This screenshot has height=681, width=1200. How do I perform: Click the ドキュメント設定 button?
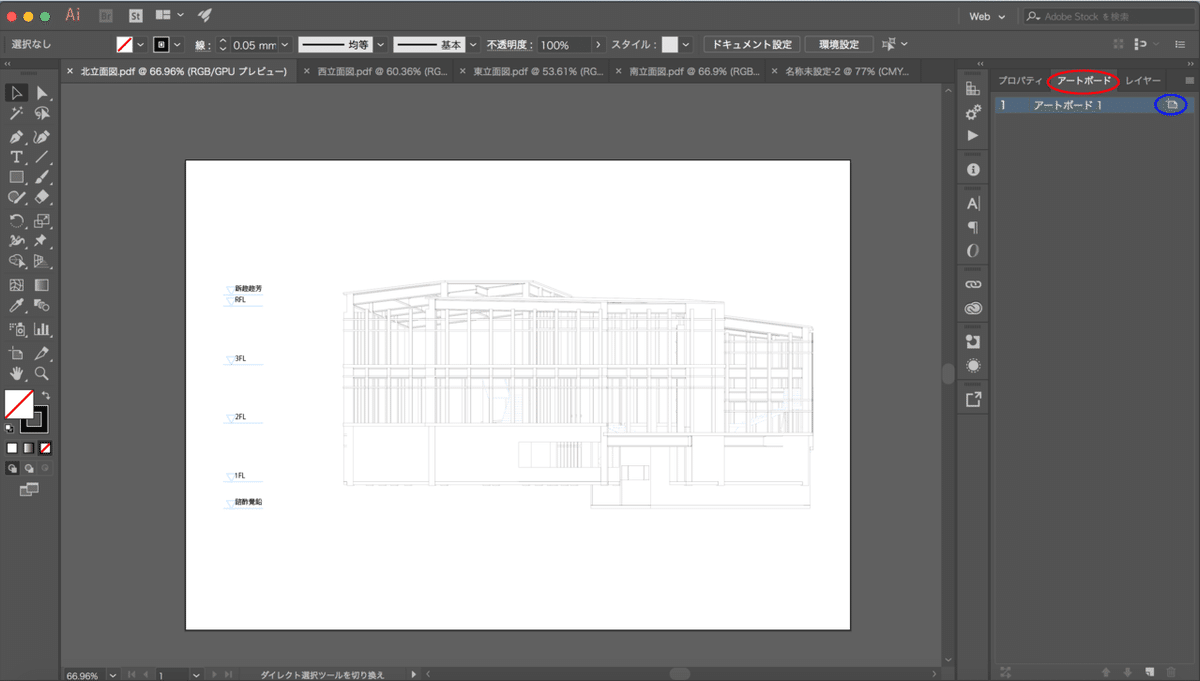click(x=751, y=45)
